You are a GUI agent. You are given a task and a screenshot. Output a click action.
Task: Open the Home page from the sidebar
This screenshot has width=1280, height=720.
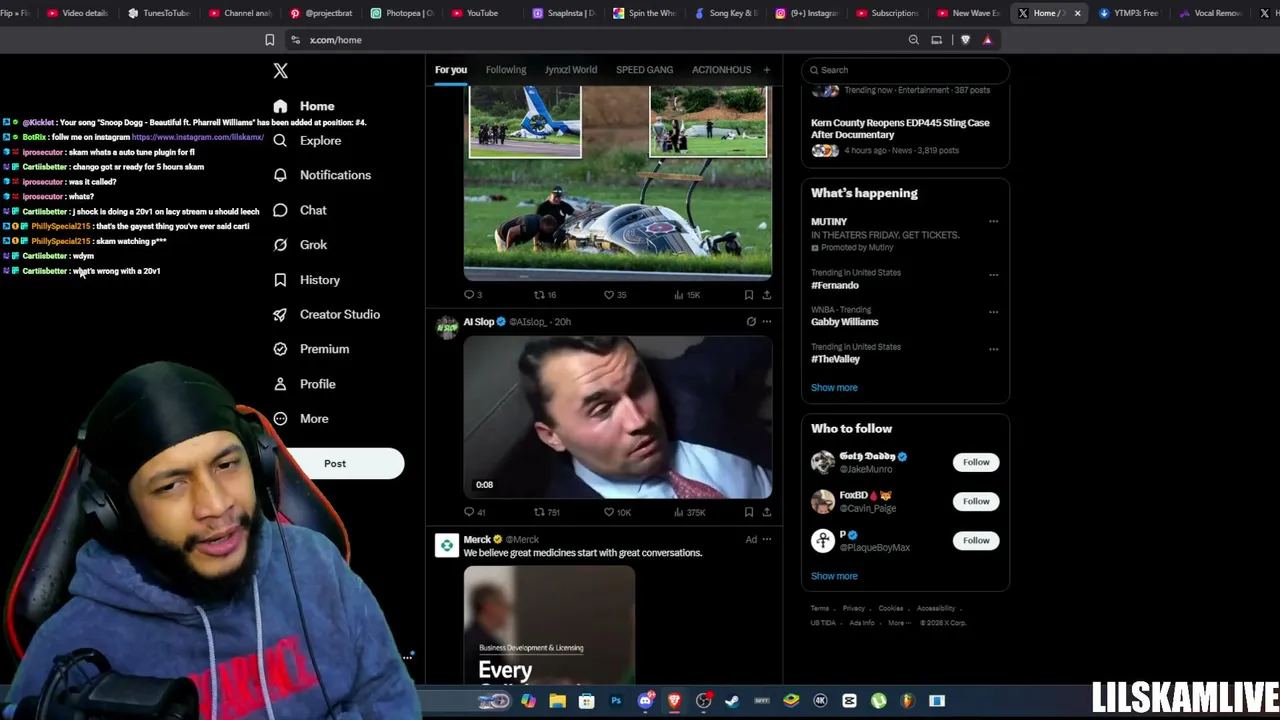(x=304, y=106)
